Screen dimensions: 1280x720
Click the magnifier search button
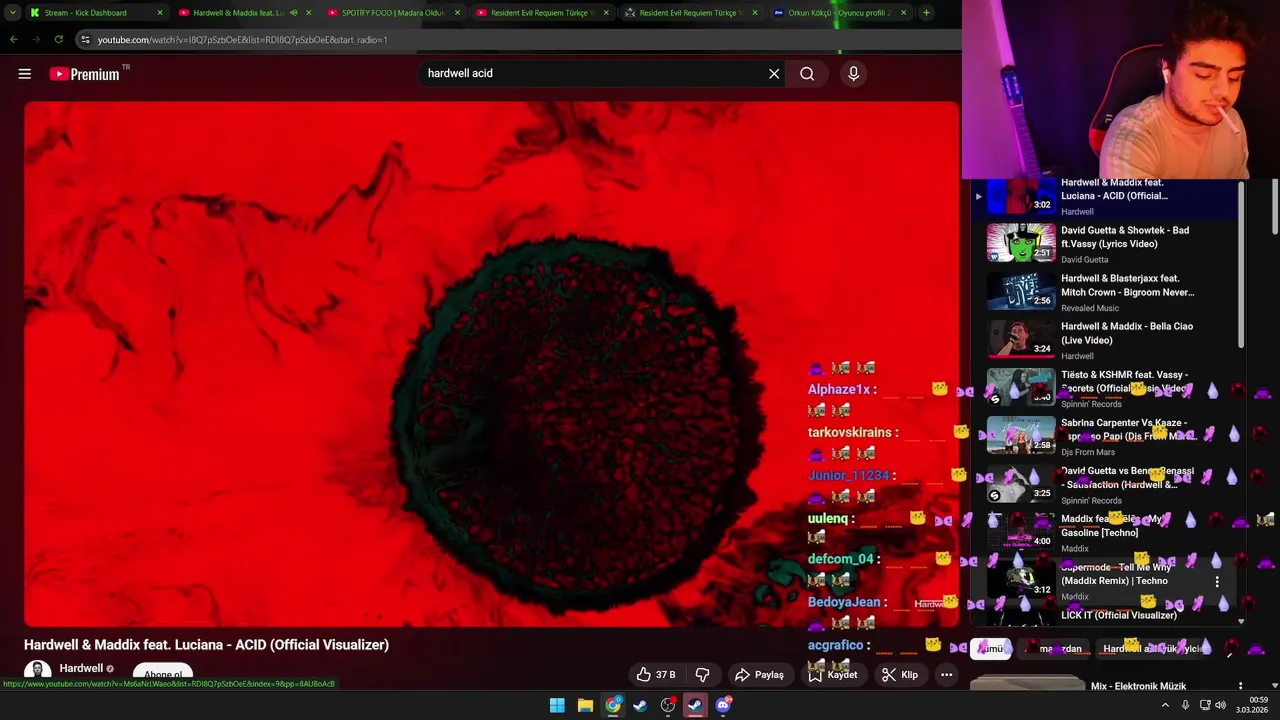pos(807,73)
